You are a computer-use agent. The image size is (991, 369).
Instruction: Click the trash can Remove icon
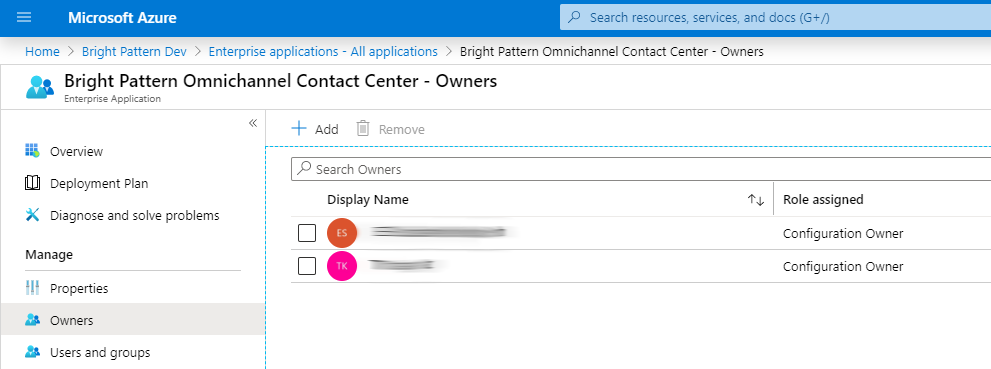[363, 129]
